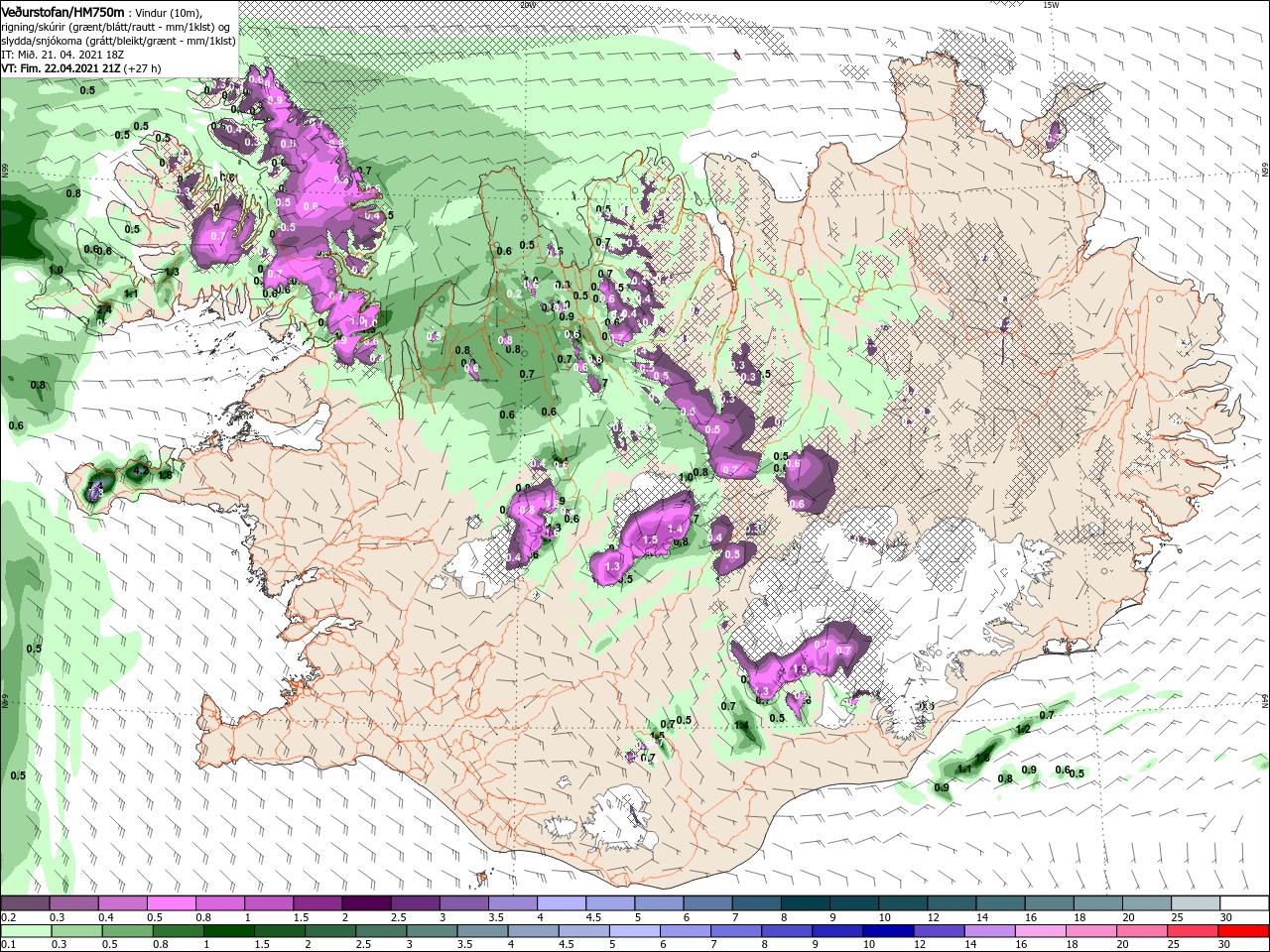Select the 'VT: Fim. 22.04.2021 21Z' line

pos(62,68)
